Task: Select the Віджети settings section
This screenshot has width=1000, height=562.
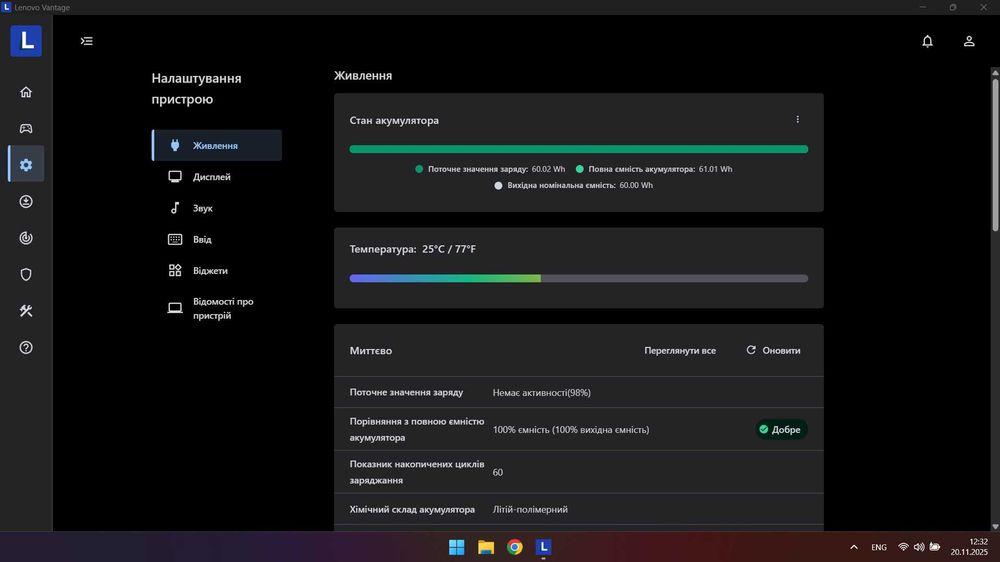Action: pos(217,270)
